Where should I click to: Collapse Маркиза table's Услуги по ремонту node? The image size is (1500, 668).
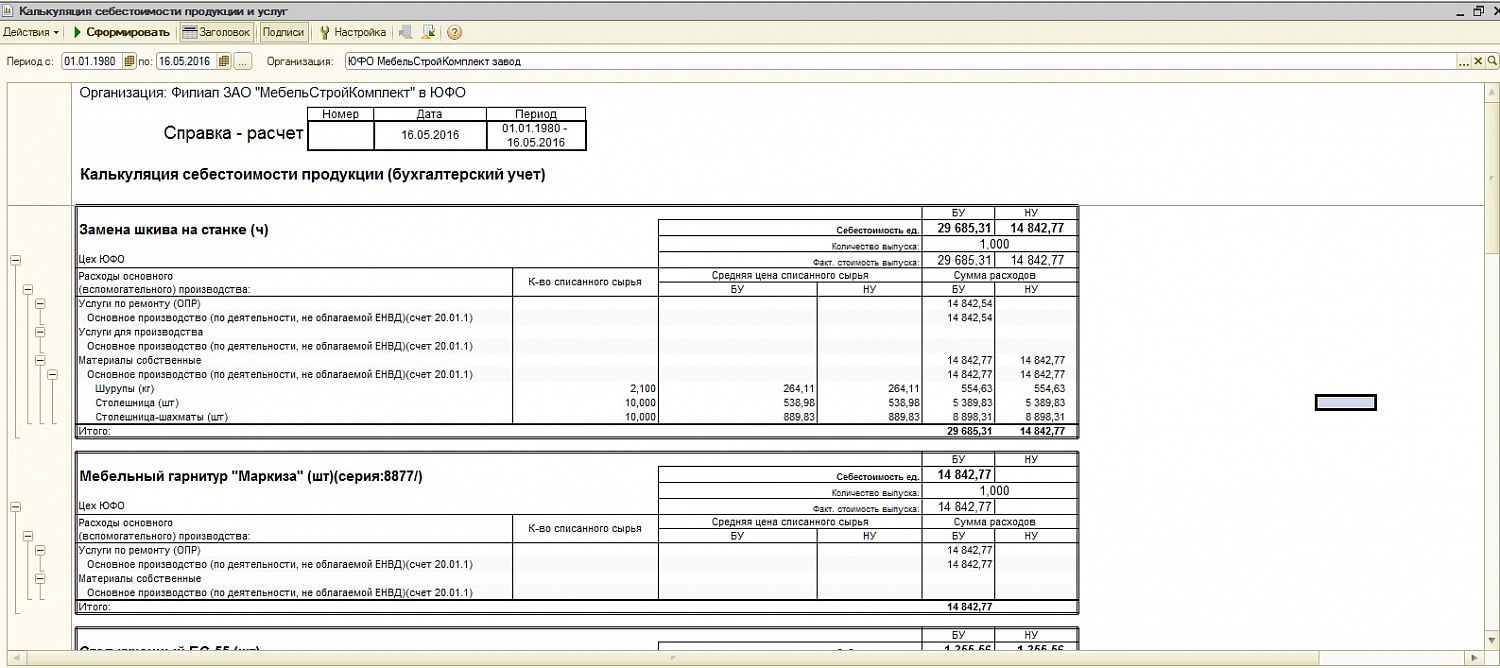tap(40, 550)
